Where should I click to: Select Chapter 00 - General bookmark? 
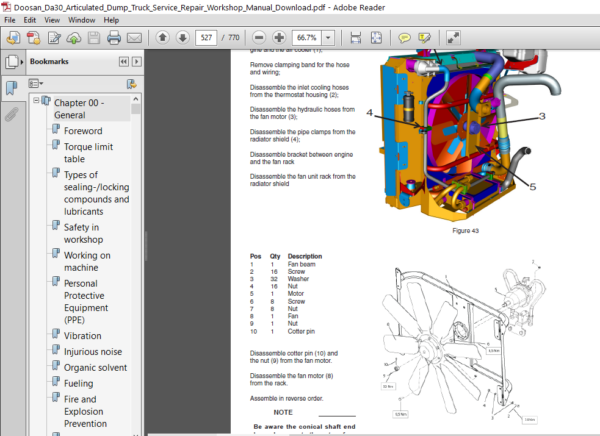pyautogui.click(x=79, y=109)
